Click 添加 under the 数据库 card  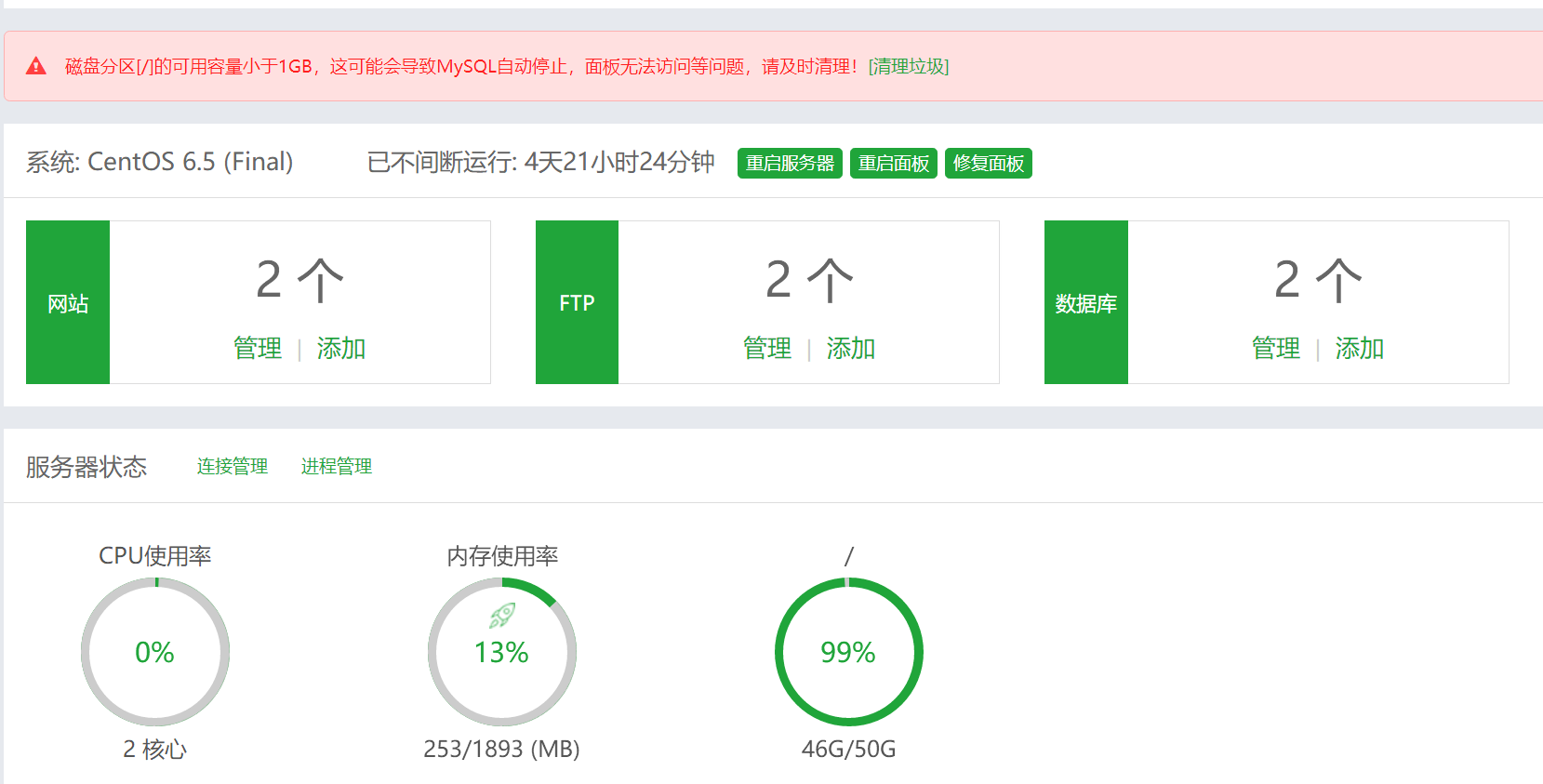(1360, 348)
